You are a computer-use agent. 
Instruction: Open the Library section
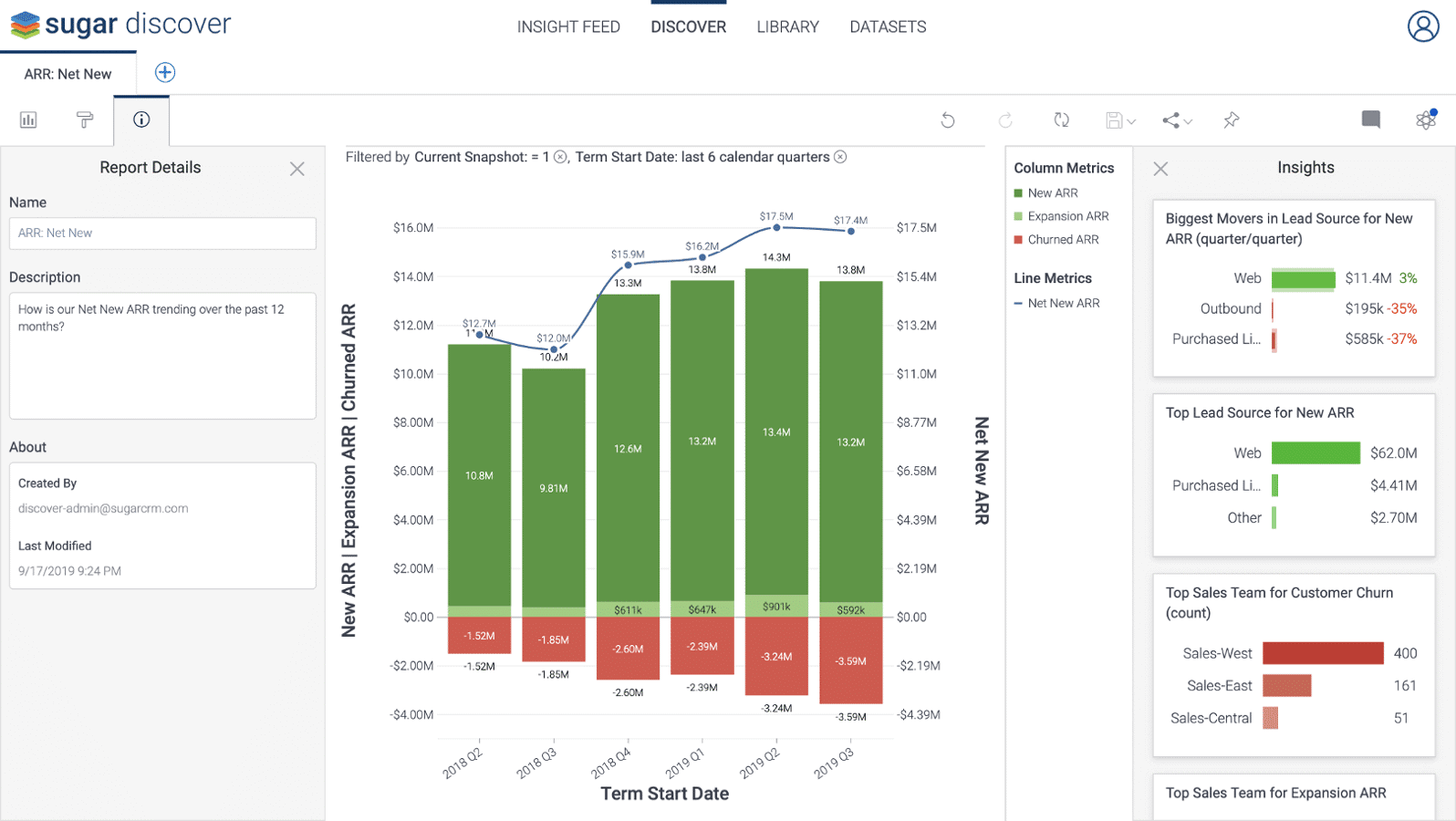pos(788,27)
